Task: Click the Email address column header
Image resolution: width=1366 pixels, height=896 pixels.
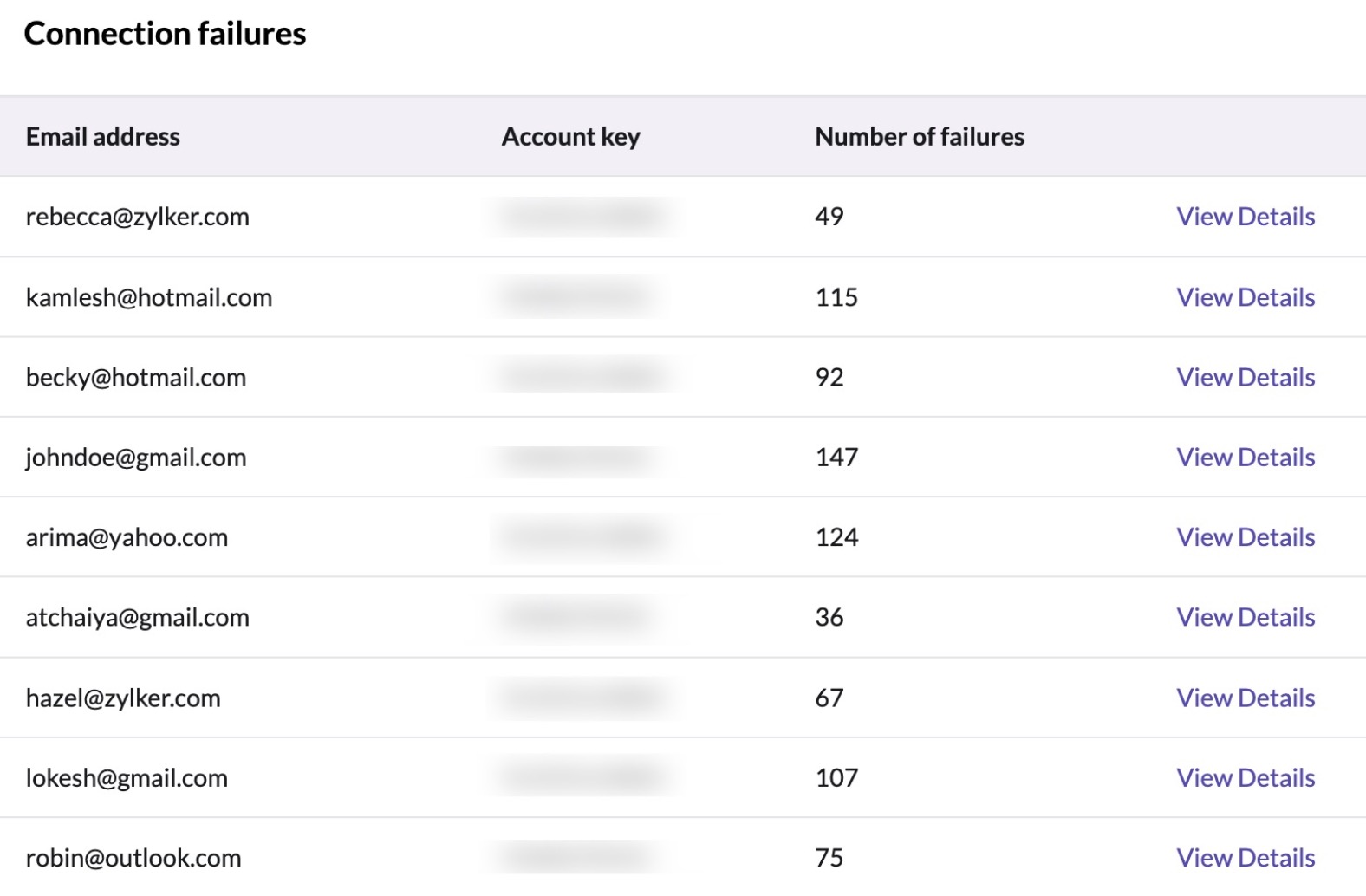Action: pyautogui.click(x=102, y=137)
